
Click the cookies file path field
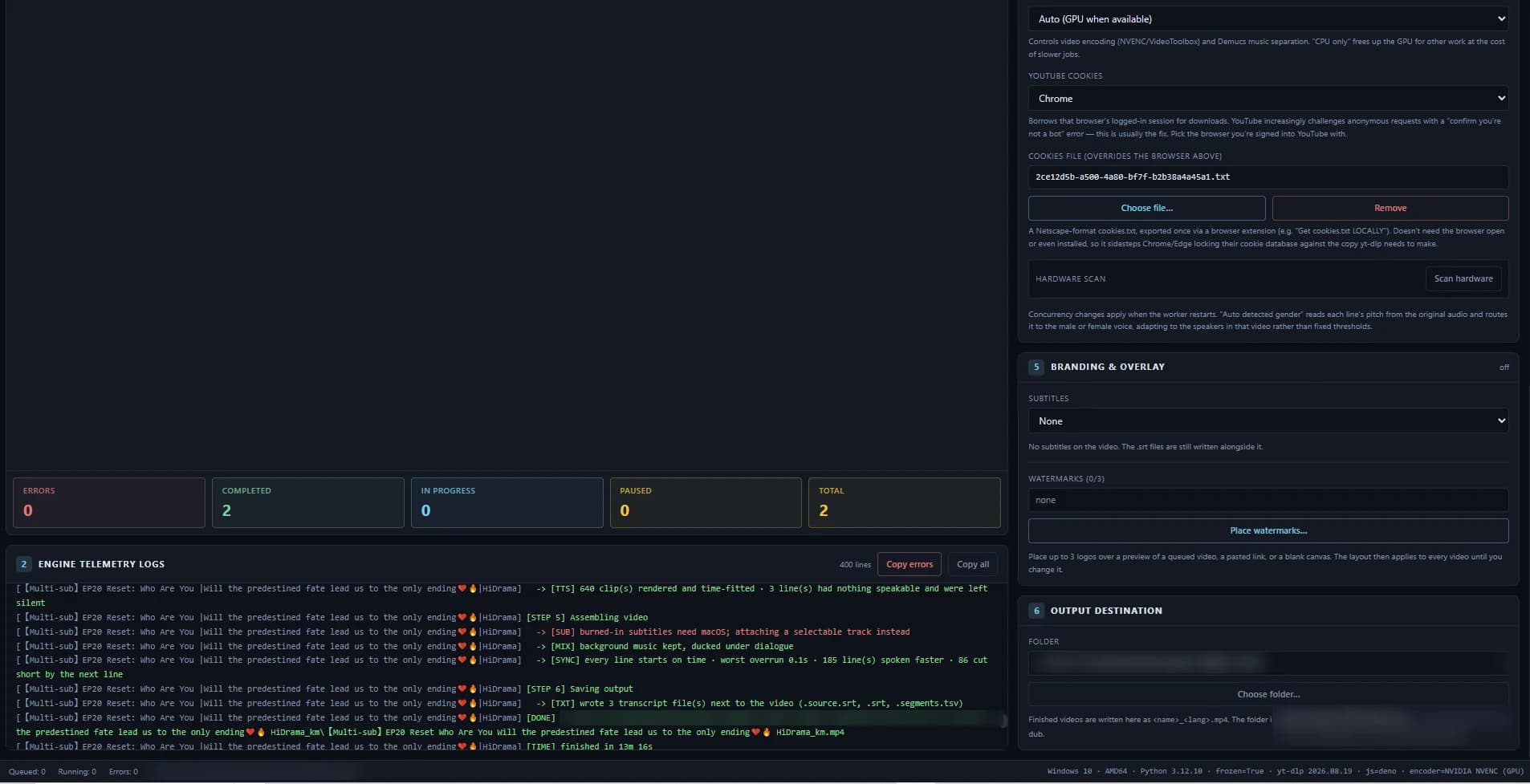(x=1268, y=177)
